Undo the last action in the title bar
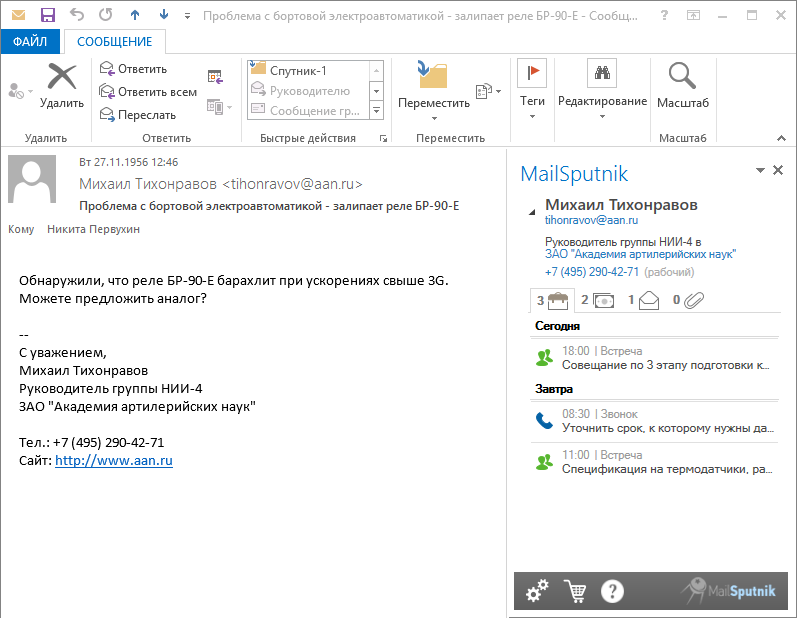 coord(77,15)
